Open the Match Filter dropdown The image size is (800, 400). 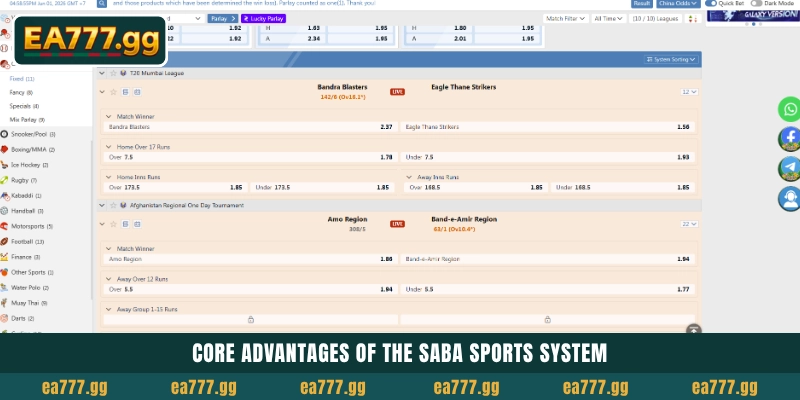pos(565,19)
